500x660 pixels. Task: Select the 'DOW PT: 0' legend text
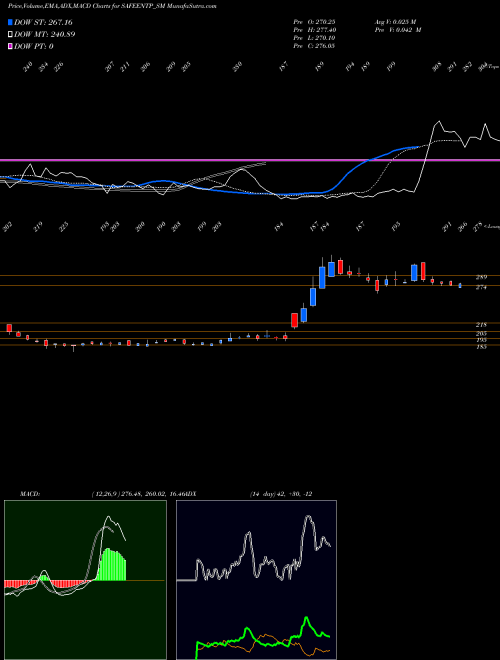pyautogui.click(x=34, y=46)
